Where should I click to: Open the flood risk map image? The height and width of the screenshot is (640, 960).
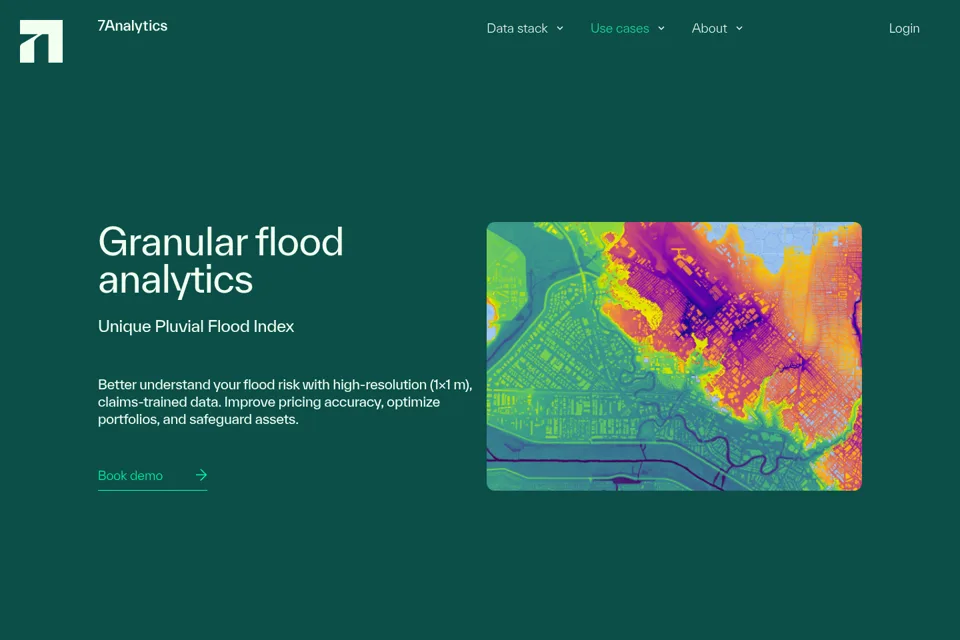coord(674,356)
